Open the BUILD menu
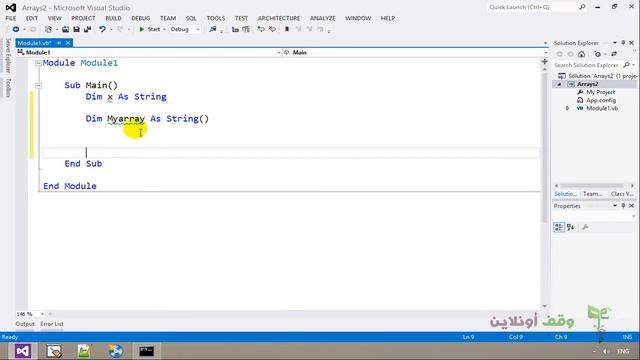Screen dimensions: 640x360 tap(113, 18)
